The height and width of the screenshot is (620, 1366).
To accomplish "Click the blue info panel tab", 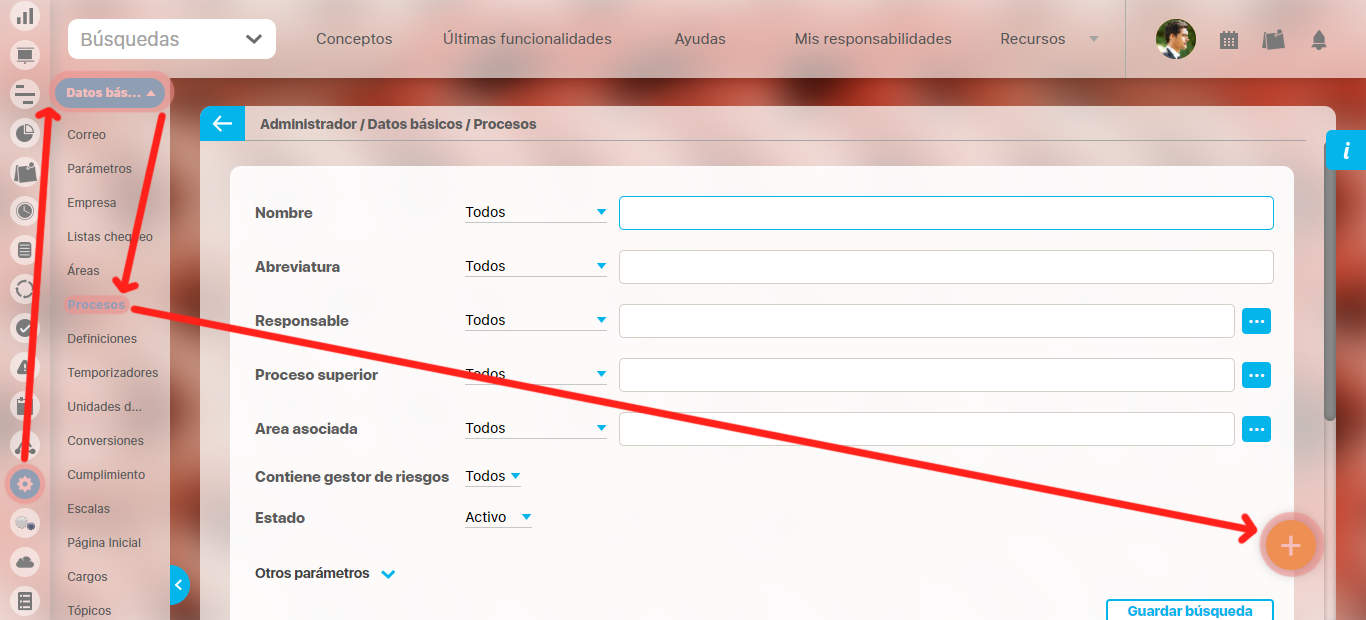I will [1346, 151].
